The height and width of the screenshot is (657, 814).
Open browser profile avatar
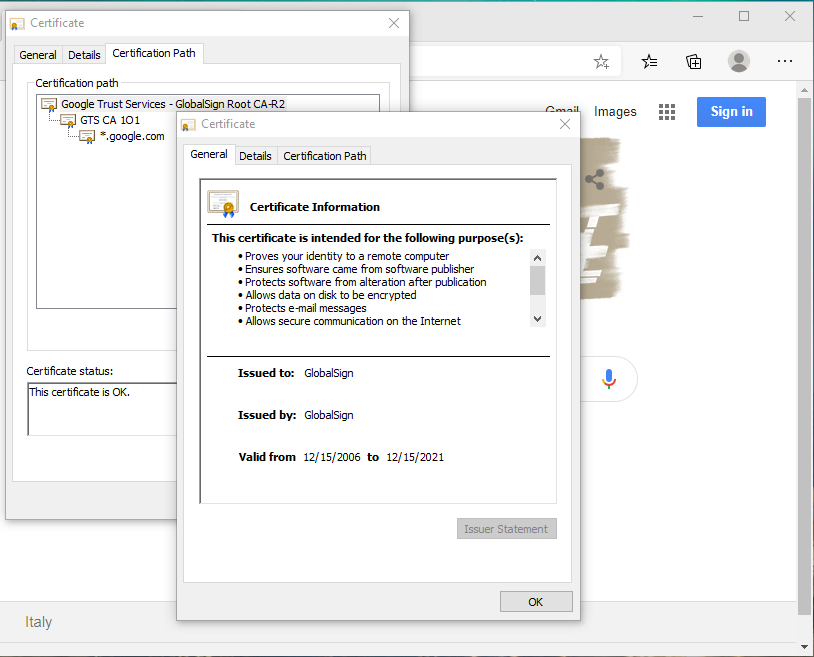point(739,61)
